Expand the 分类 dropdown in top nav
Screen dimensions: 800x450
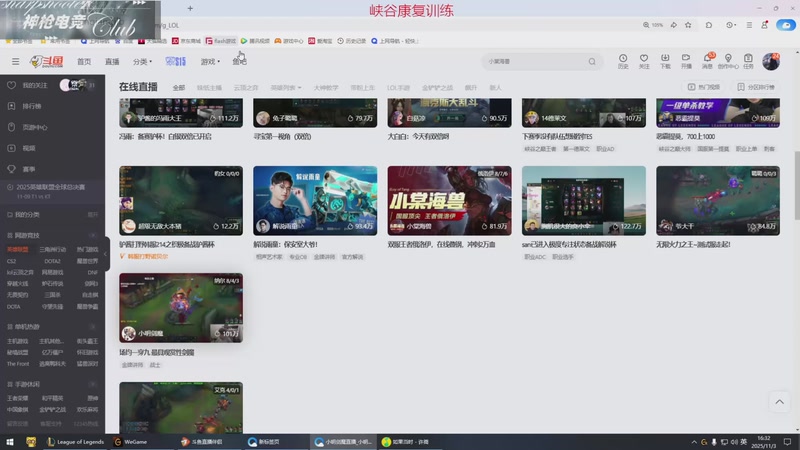pyautogui.click(x=142, y=61)
